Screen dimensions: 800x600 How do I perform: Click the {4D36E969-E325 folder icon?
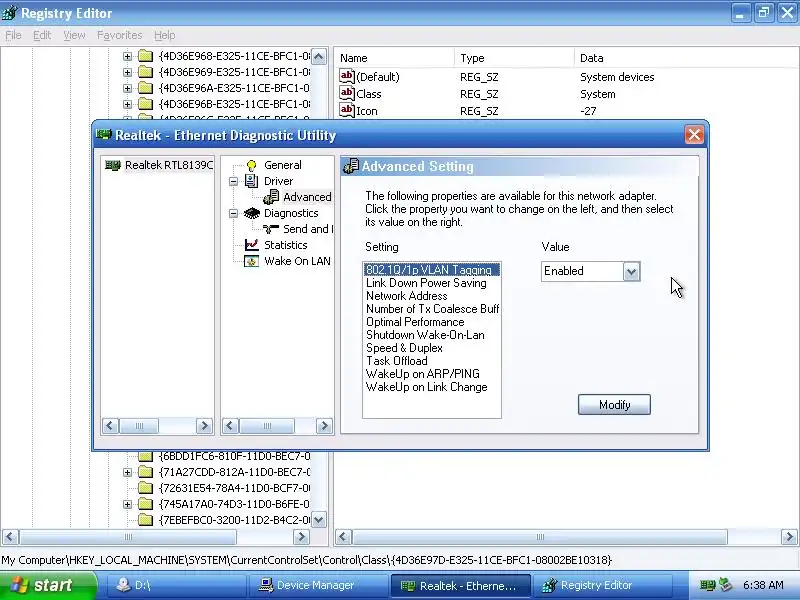[x=146, y=72]
